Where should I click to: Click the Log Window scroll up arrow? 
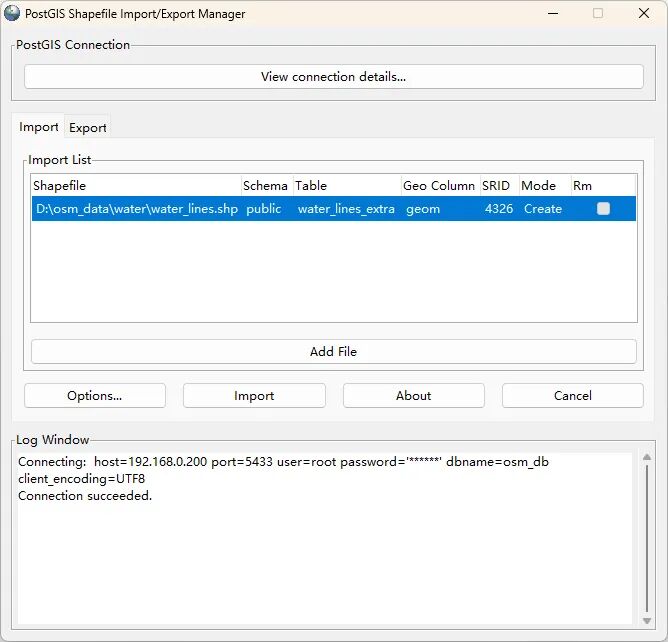(x=647, y=457)
